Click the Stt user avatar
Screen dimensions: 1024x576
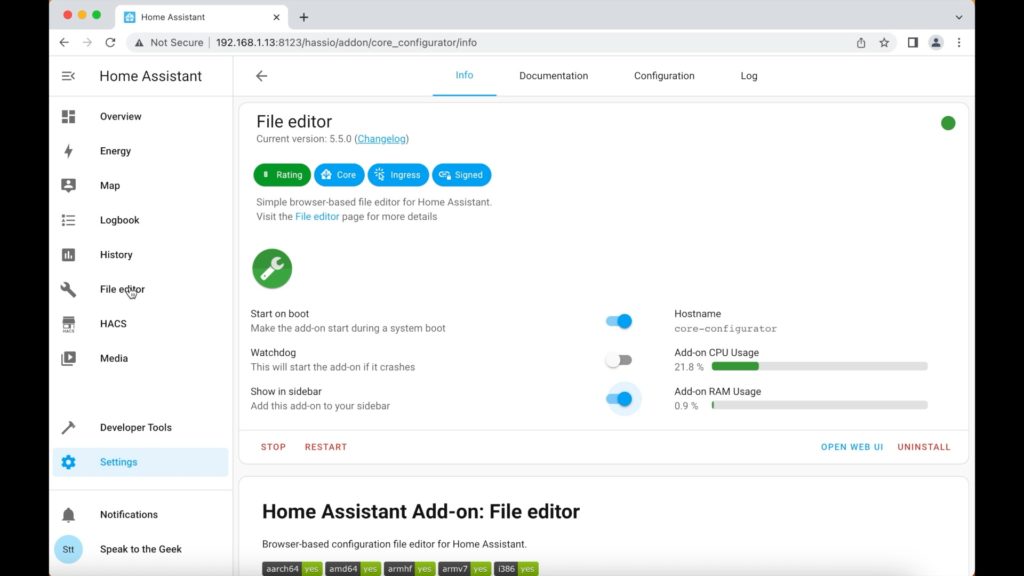click(x=69, y=549)
